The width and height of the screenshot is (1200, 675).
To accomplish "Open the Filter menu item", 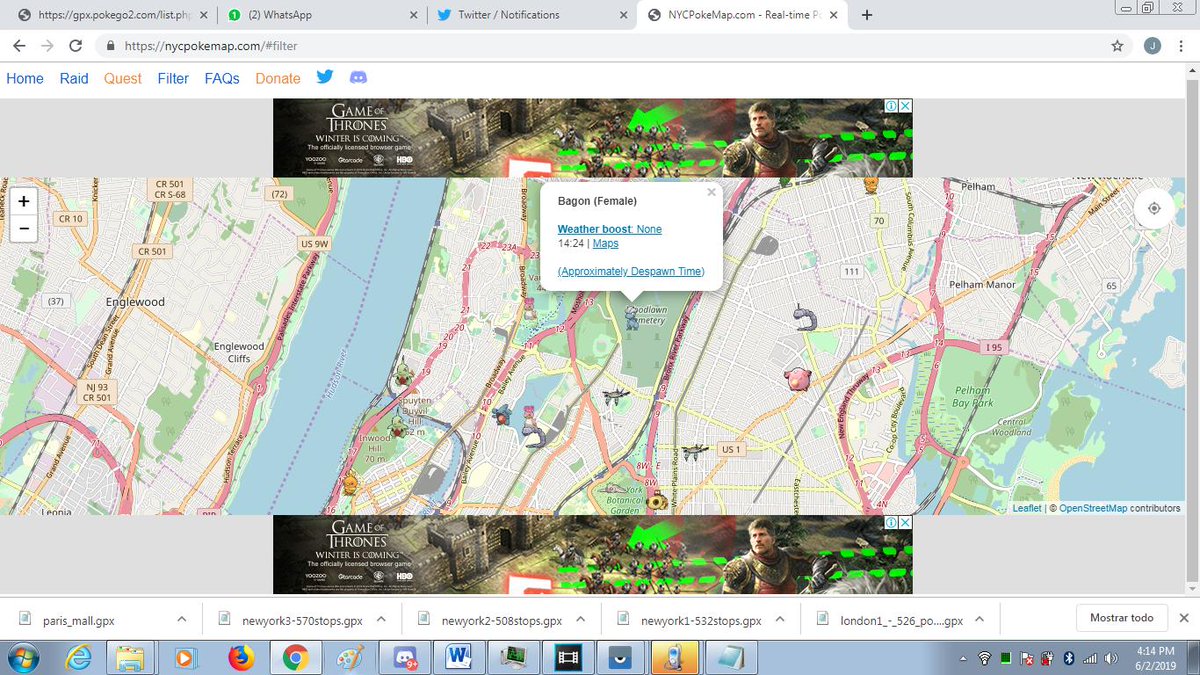I will pyautogui.click(x=173, y=78).
